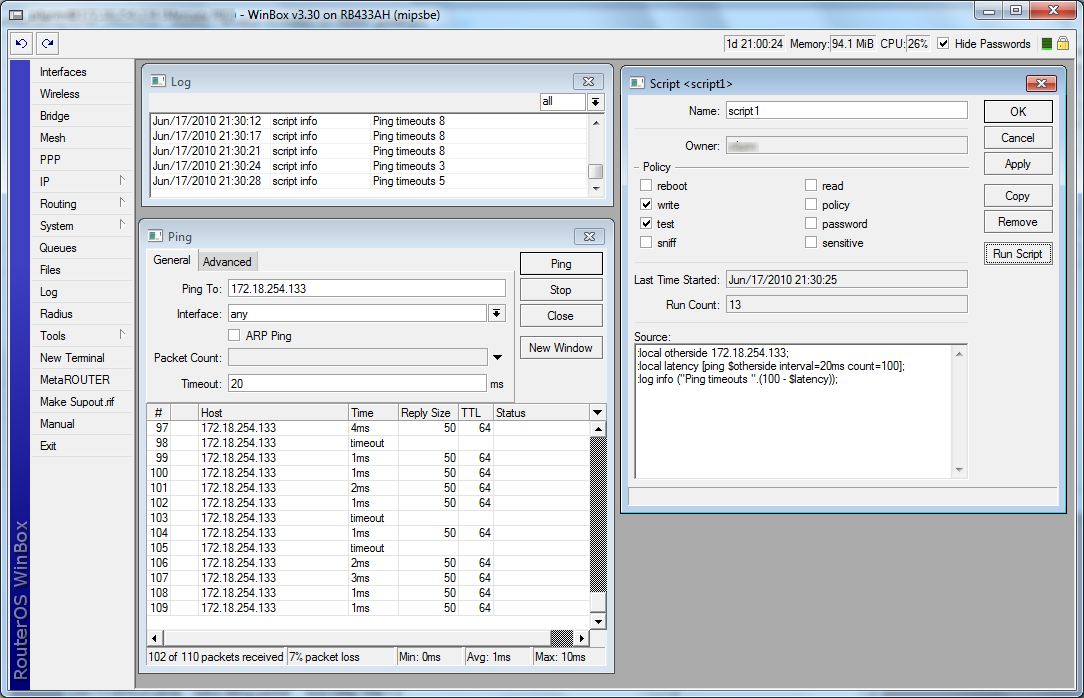Image resolution: width=1084 pixels, height=698 pixels.
Task: Expand the Interface dropdown in Ping
Action: tap(497, 314)
